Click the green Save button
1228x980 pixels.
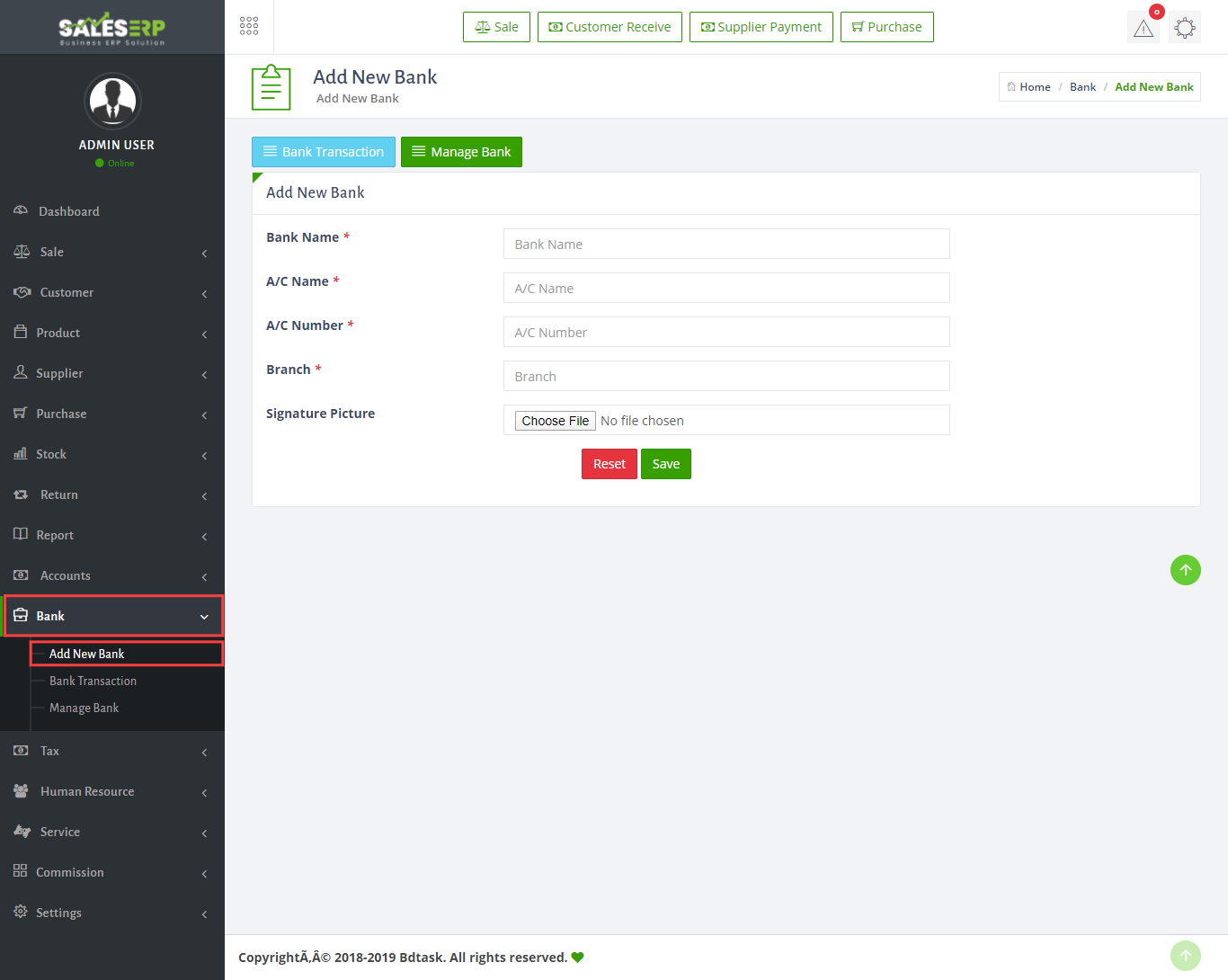[x=666, y=464]
